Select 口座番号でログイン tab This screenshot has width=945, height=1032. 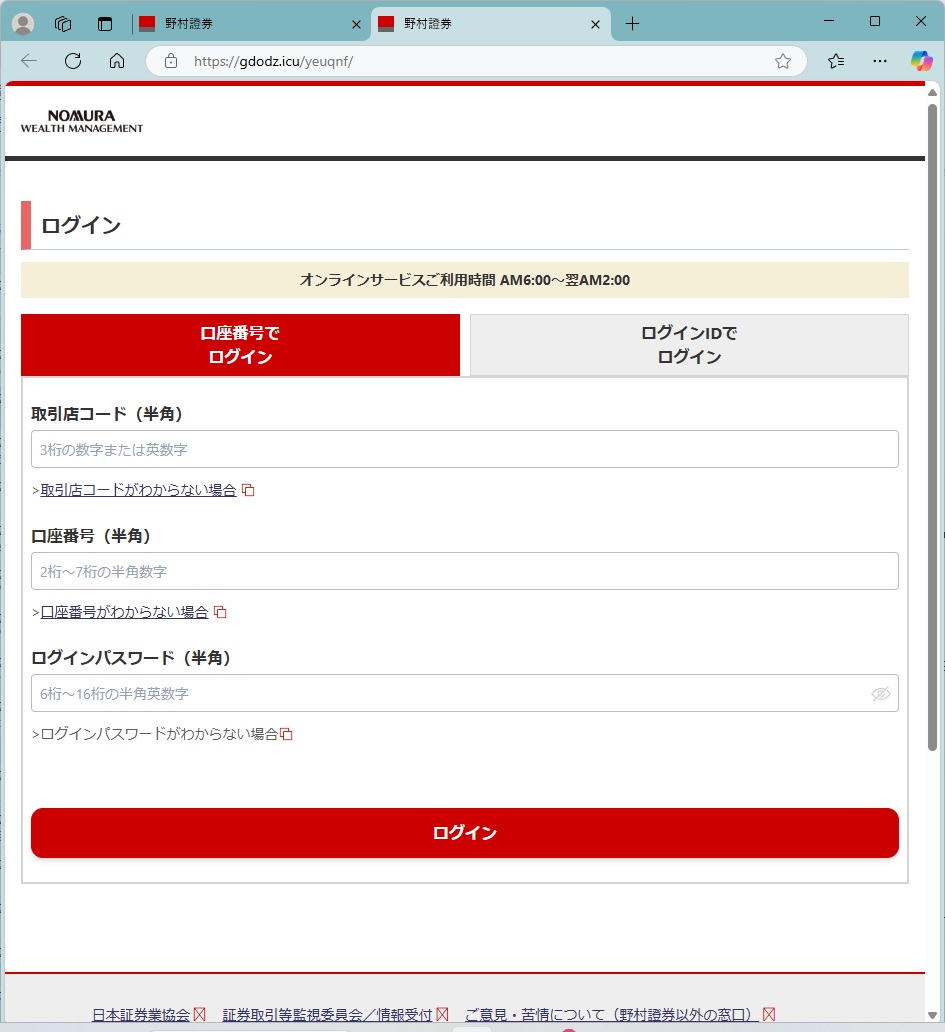240,345
